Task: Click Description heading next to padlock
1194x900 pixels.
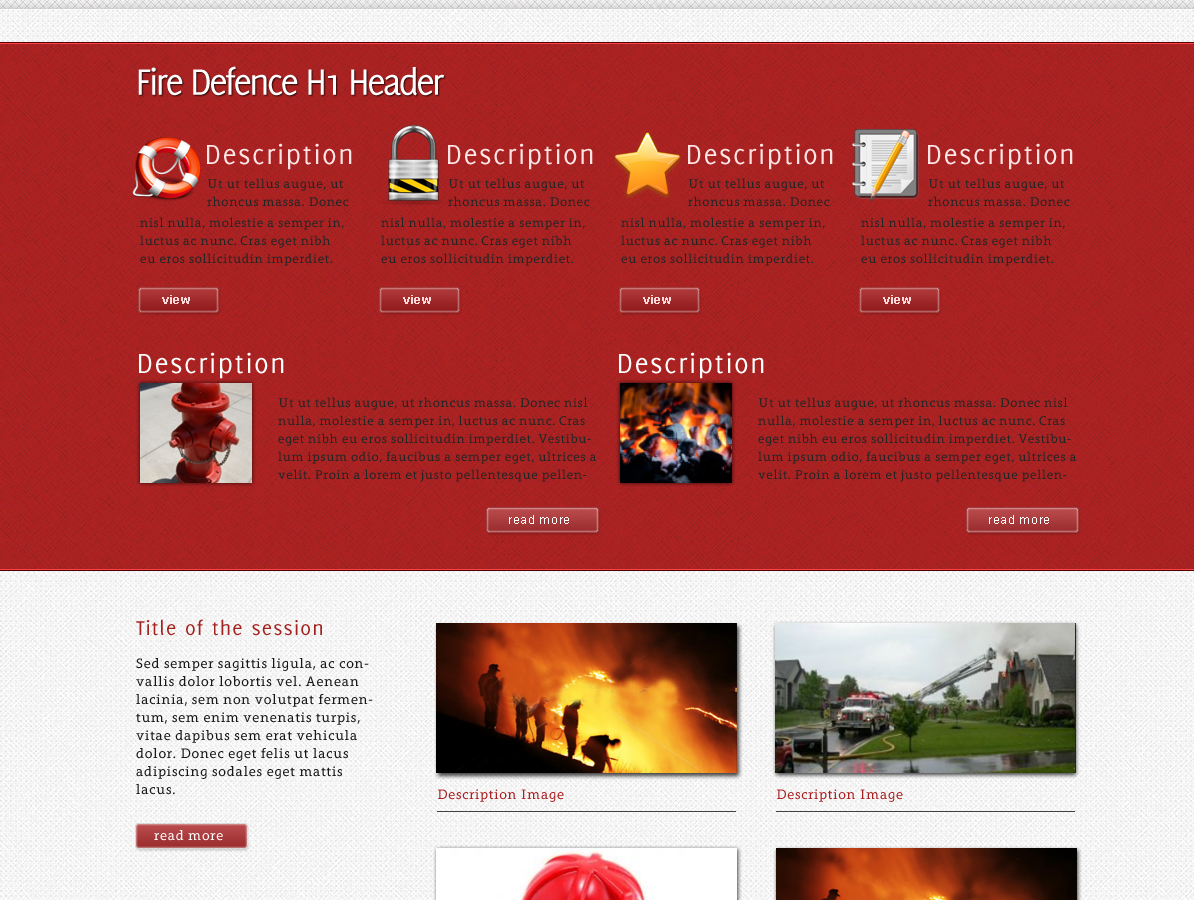Action: (520, 155)
